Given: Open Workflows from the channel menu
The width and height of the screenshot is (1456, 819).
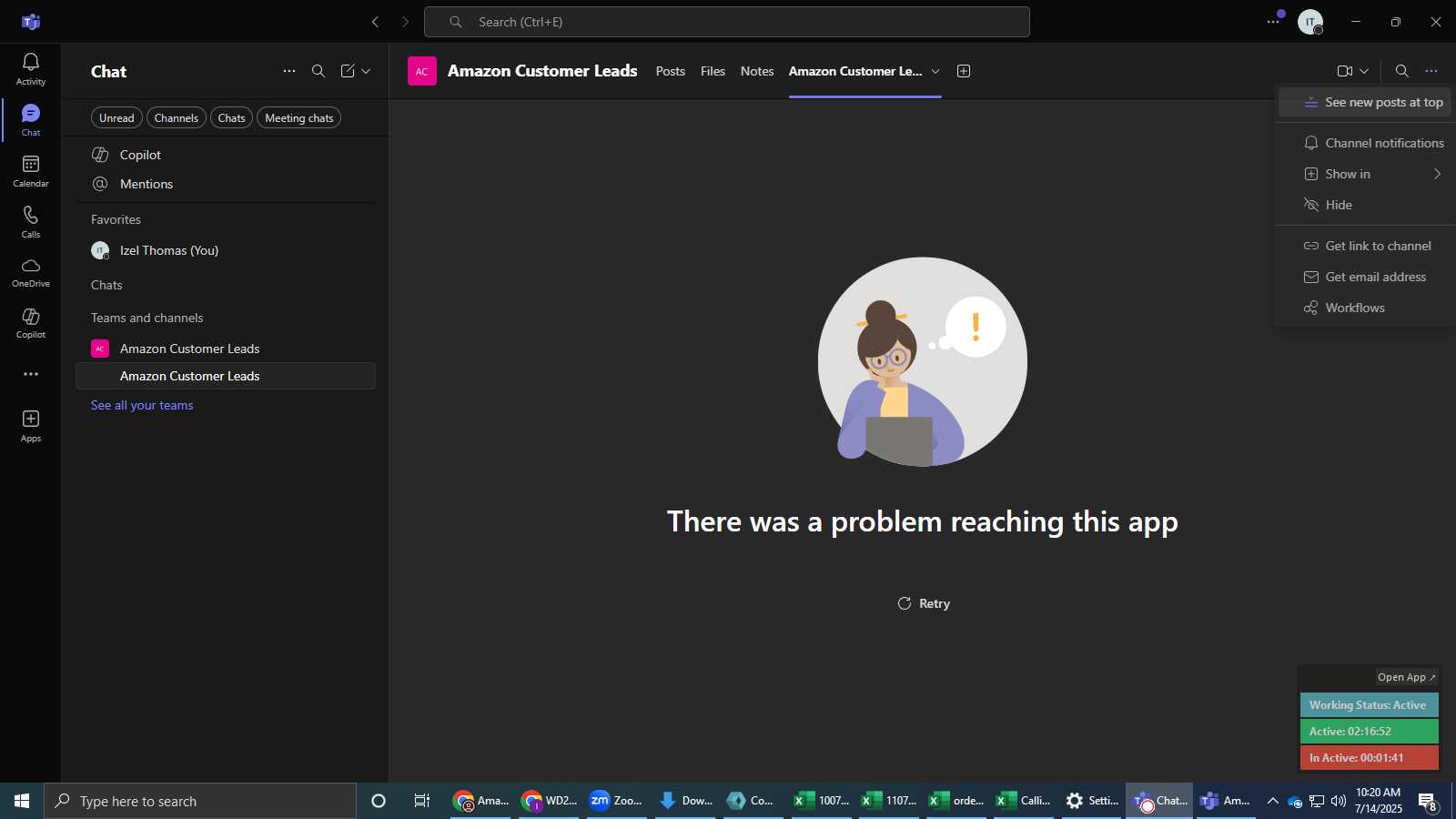Looking at the screenshot, I should 1365,308.
